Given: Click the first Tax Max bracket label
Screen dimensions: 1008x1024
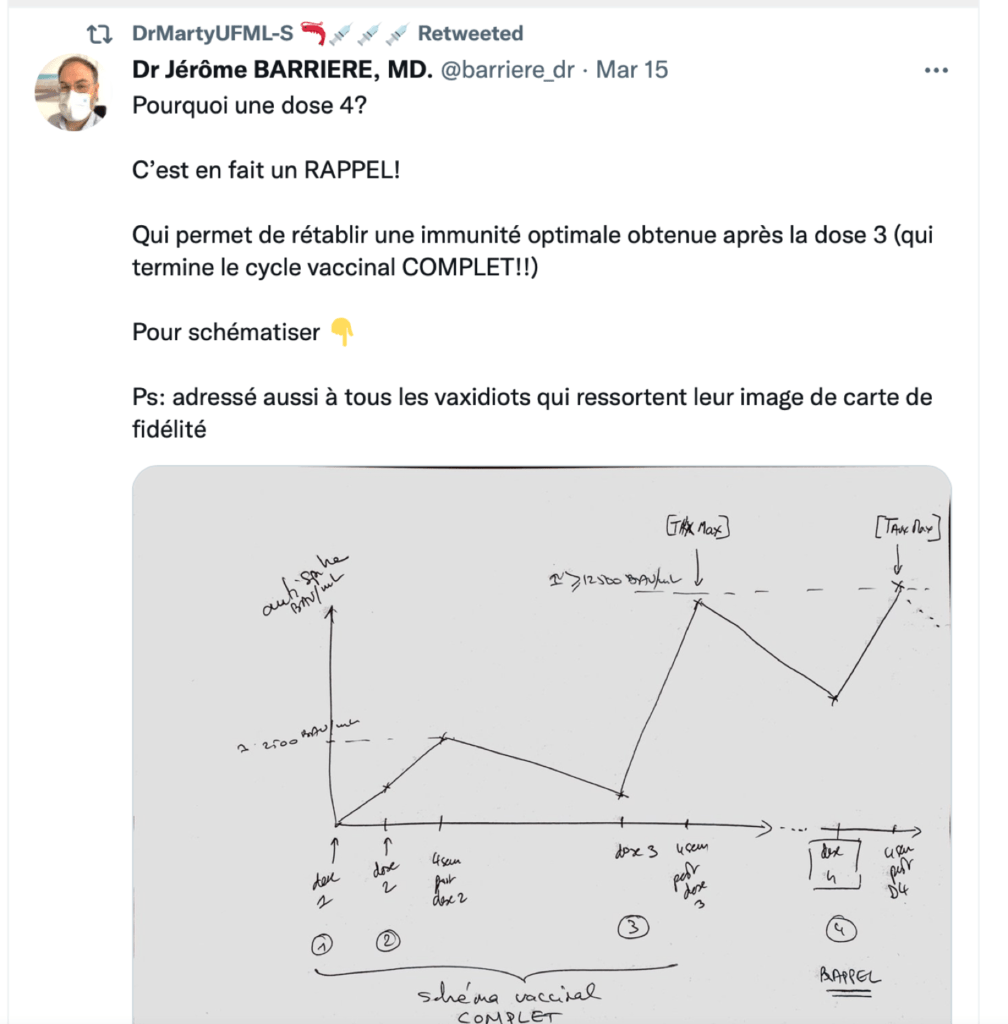Looking at the screenshot, I should [x=697, y=526].
